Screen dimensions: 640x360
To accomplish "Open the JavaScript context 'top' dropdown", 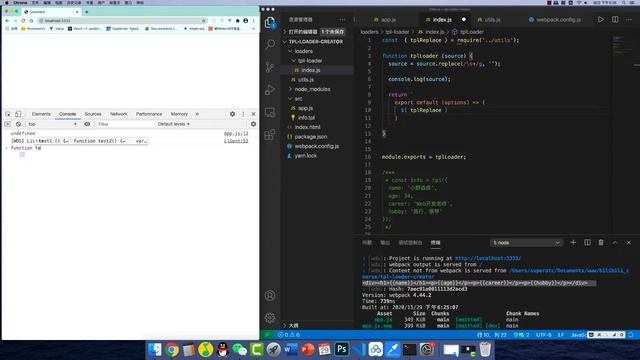I will coord(52,124).
